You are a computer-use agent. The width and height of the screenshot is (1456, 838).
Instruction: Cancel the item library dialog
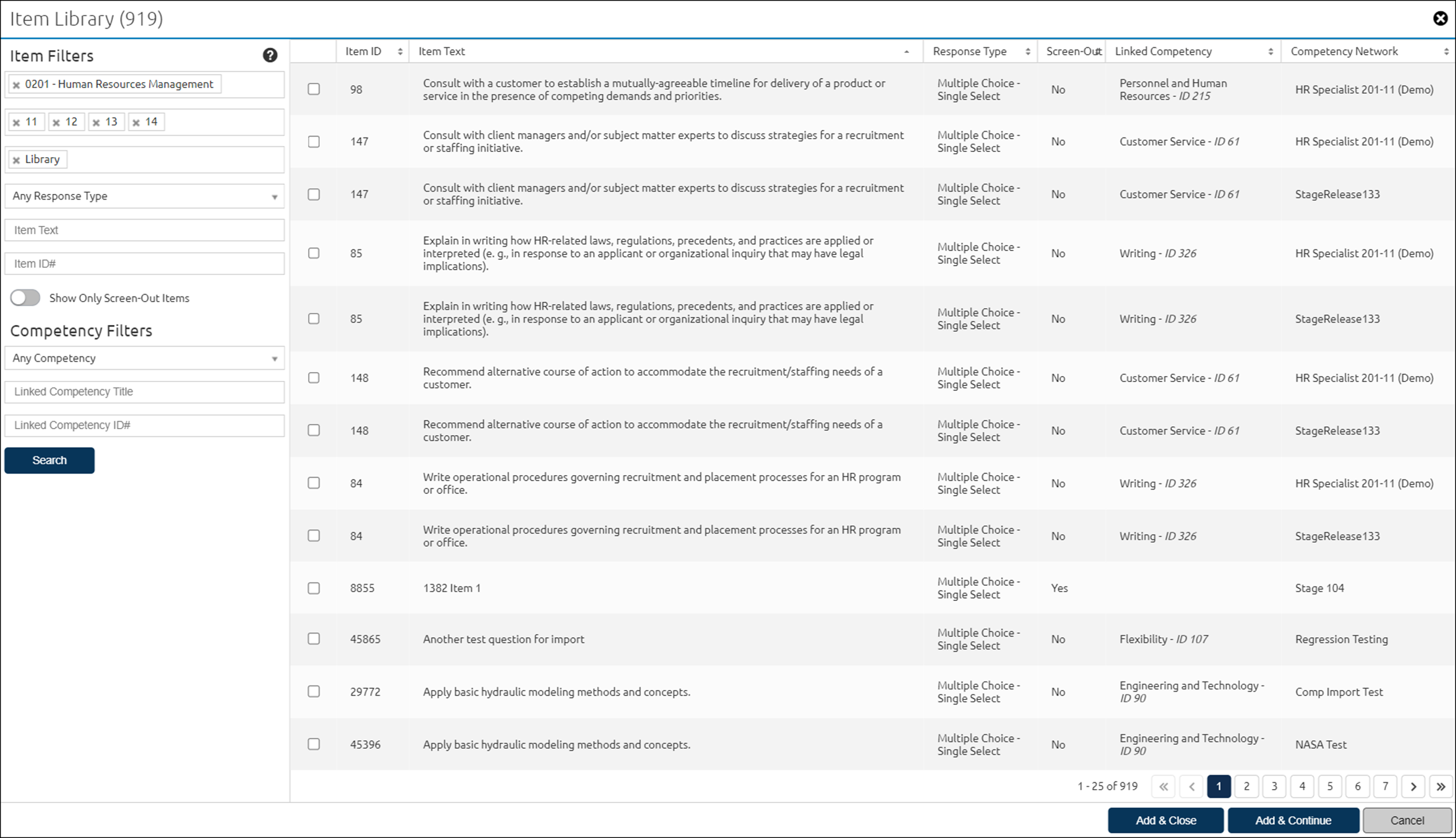[x=1407, y=820]
